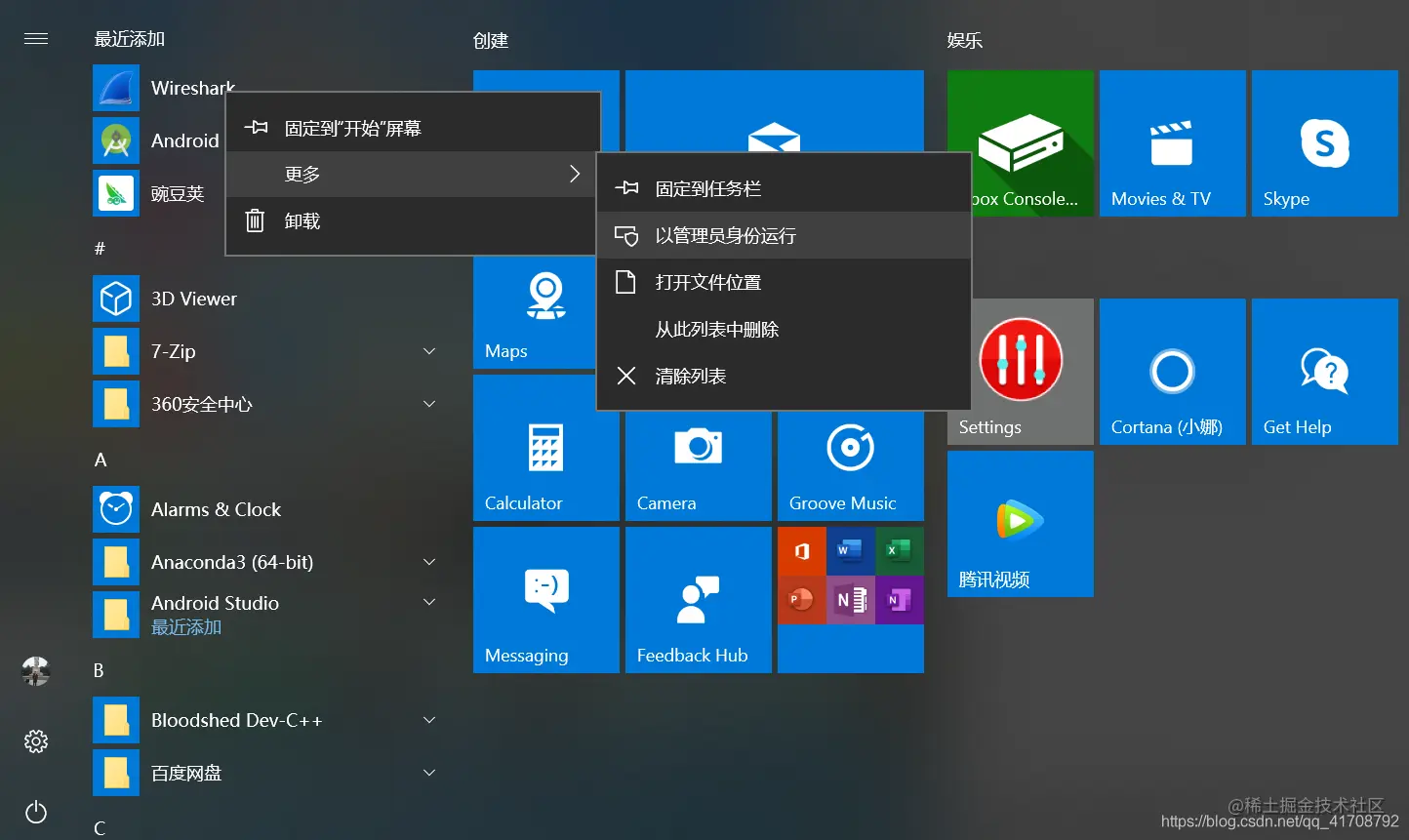The width and height of the screenshot is (1409, 840).
Task: Choose 卸载 from the context menu
Action: [413, 221]
